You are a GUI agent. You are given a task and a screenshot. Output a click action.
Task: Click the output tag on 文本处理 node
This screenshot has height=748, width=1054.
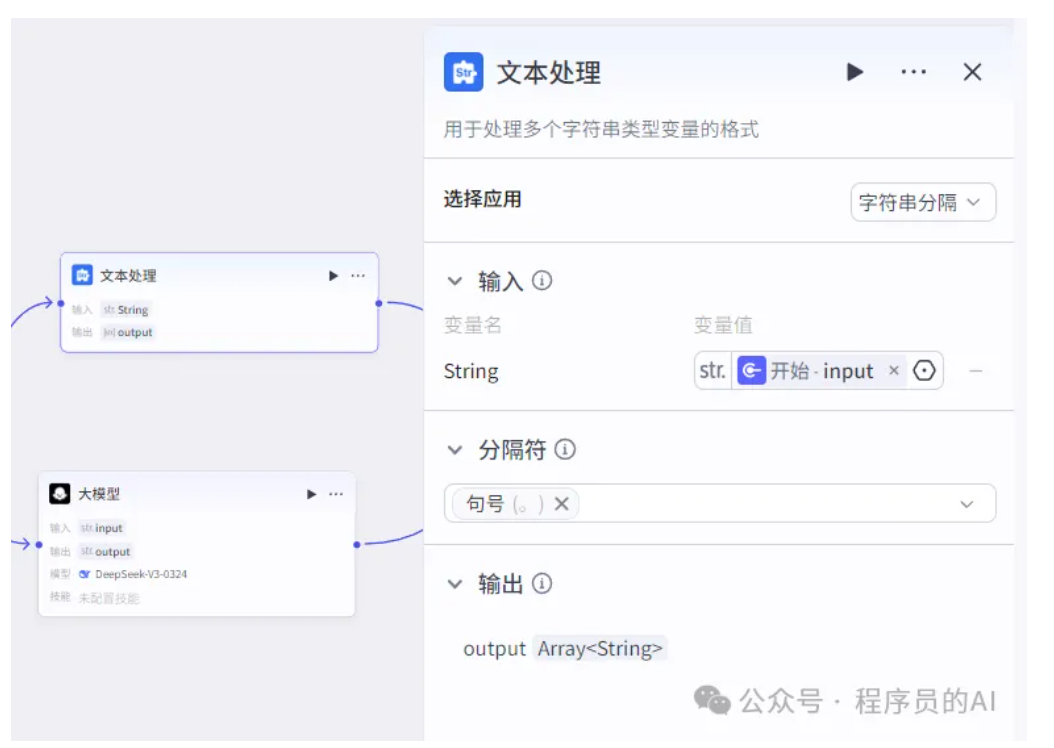(x=128, y=332)
